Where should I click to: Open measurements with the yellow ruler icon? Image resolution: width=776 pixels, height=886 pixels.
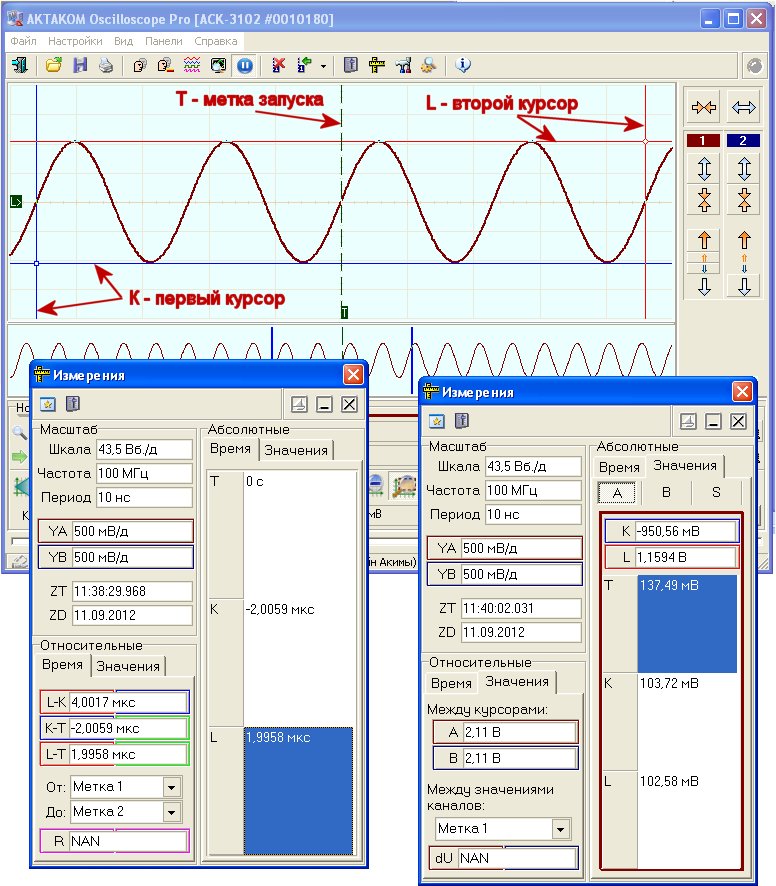coord(376,65)
